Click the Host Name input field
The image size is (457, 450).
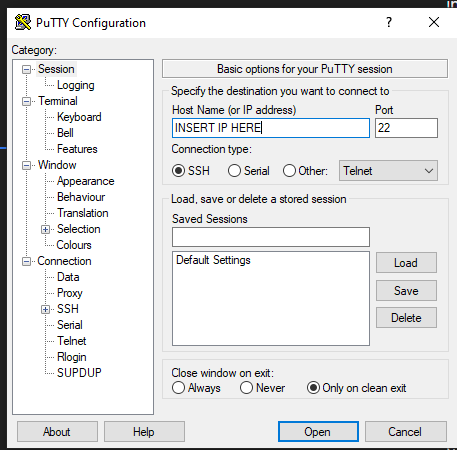(x=271, y=128)
